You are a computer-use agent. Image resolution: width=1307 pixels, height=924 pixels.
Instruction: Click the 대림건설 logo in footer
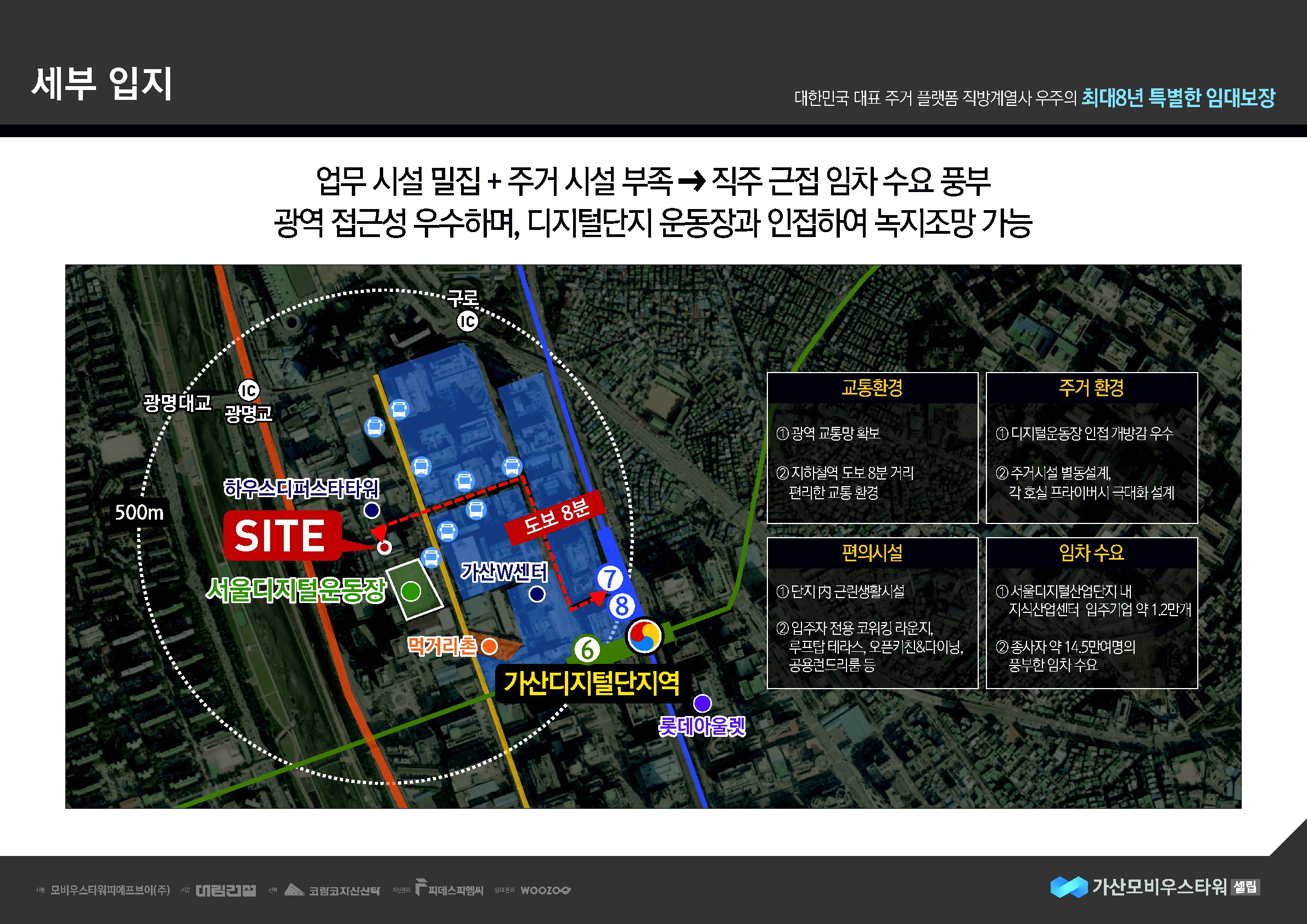pos(226,891)
